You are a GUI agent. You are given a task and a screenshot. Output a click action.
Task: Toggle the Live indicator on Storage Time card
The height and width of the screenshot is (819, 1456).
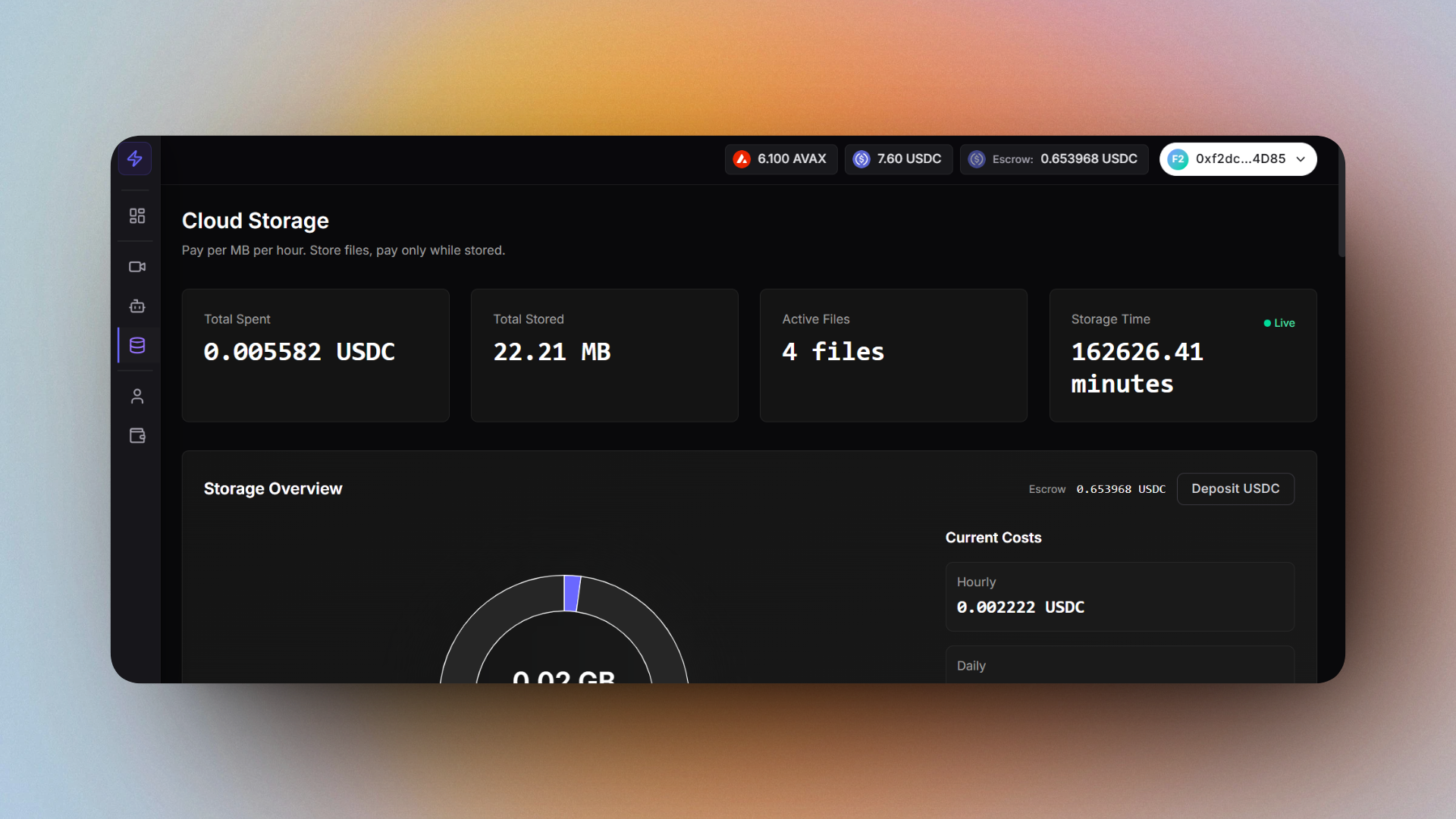[1279, 323]
